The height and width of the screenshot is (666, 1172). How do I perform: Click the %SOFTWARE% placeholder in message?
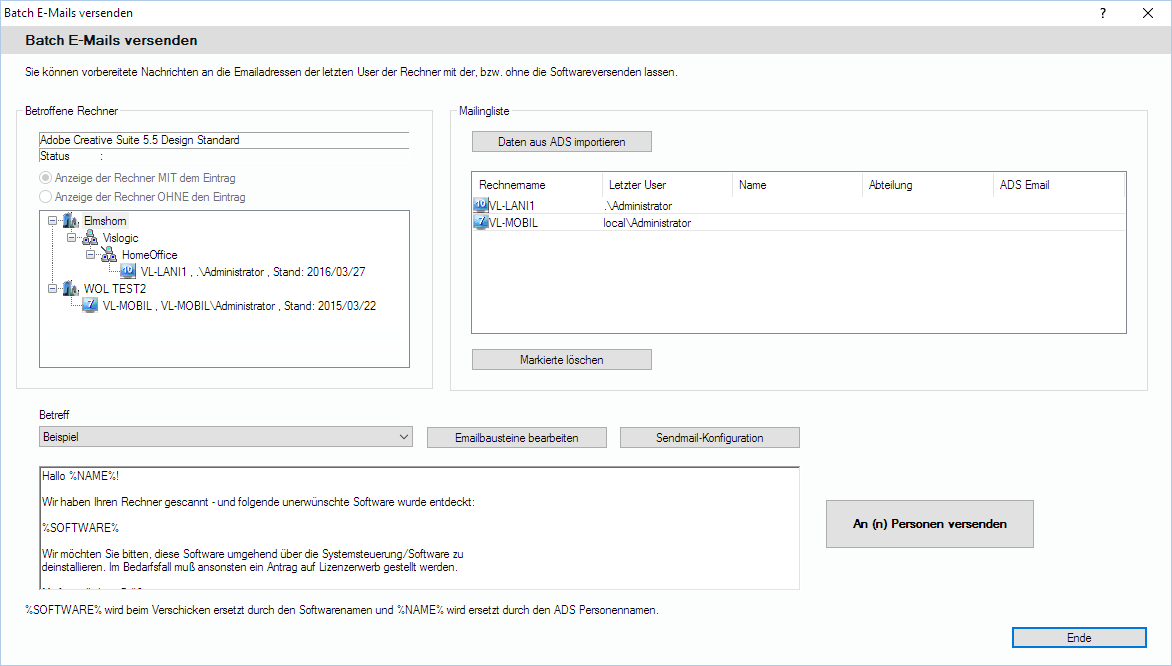coord(81,528)
